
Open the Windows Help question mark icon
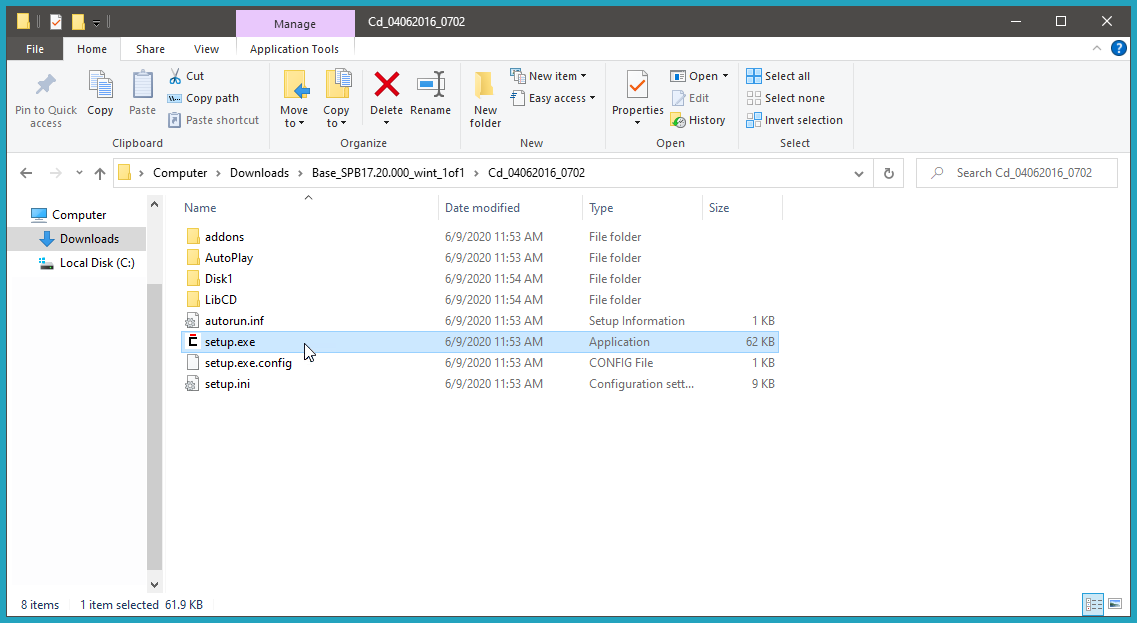pos(1119,48)
